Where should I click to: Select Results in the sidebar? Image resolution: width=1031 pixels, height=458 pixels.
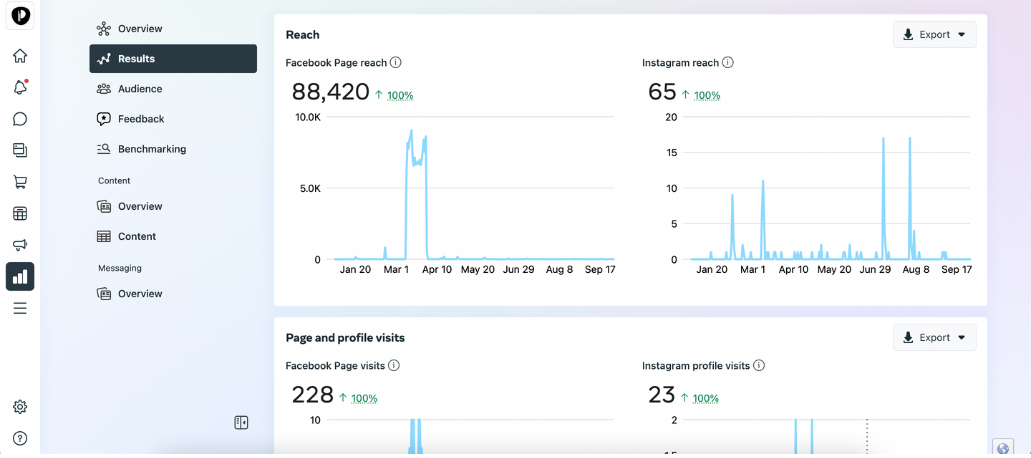[x=173, y=58]
